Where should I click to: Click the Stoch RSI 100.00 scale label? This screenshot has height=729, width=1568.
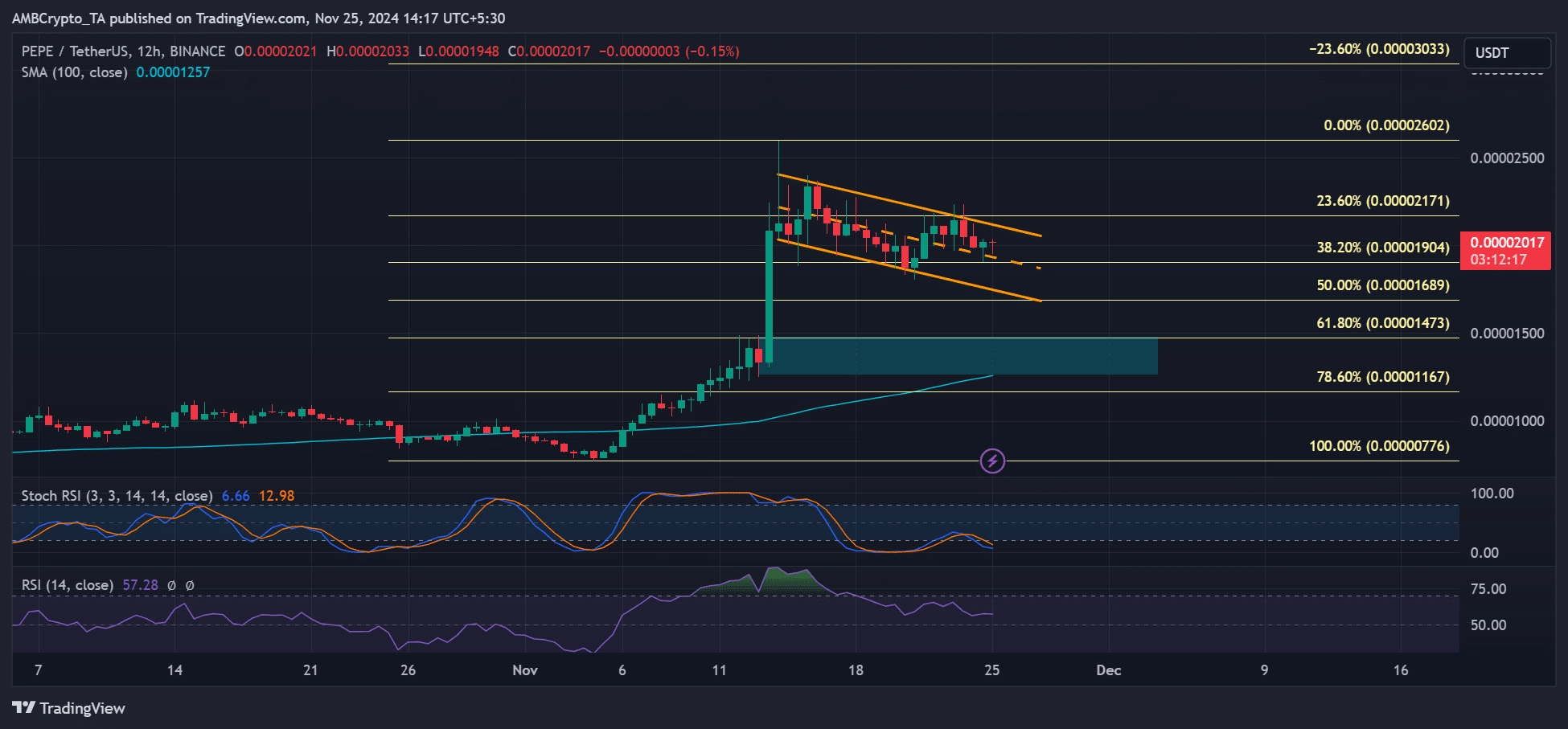[x=1492, y=494]
